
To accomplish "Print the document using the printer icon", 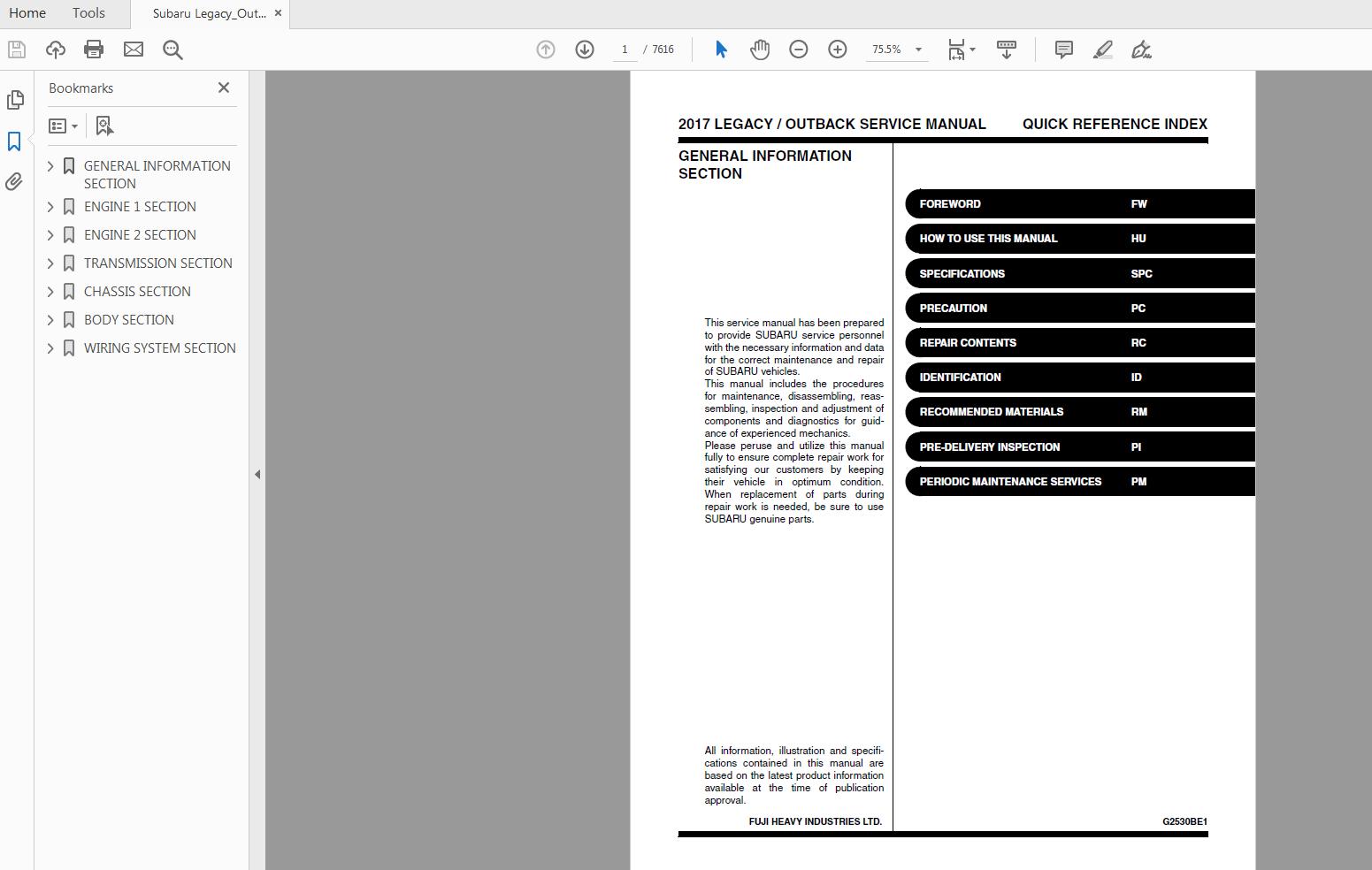I will [x=94, y=50].
